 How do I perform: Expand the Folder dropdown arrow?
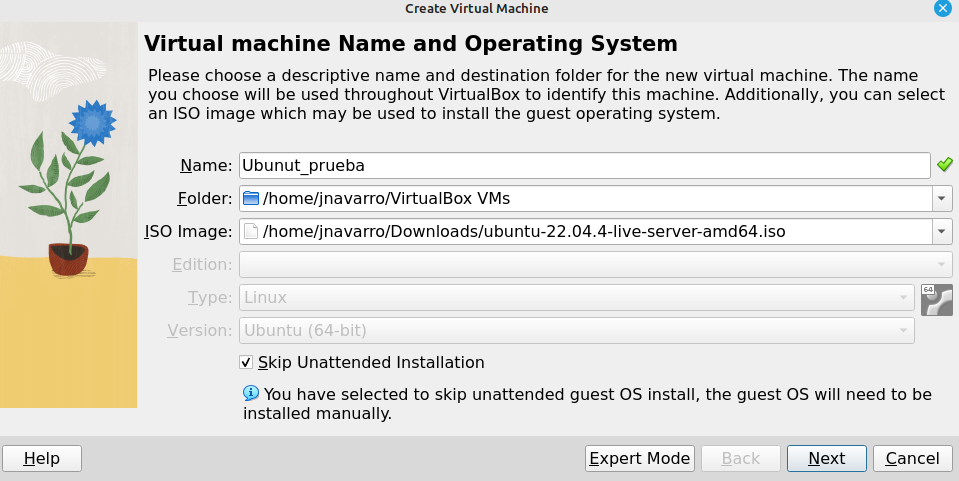[942, 198]
